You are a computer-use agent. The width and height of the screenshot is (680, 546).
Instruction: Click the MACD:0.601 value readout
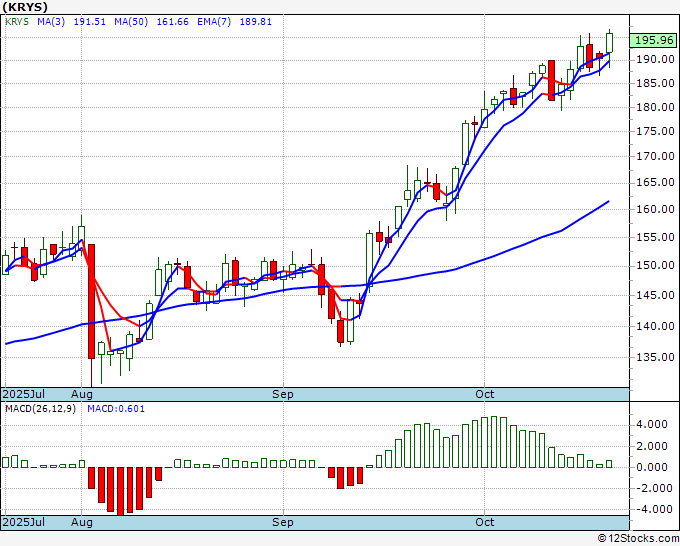[116, 409]
